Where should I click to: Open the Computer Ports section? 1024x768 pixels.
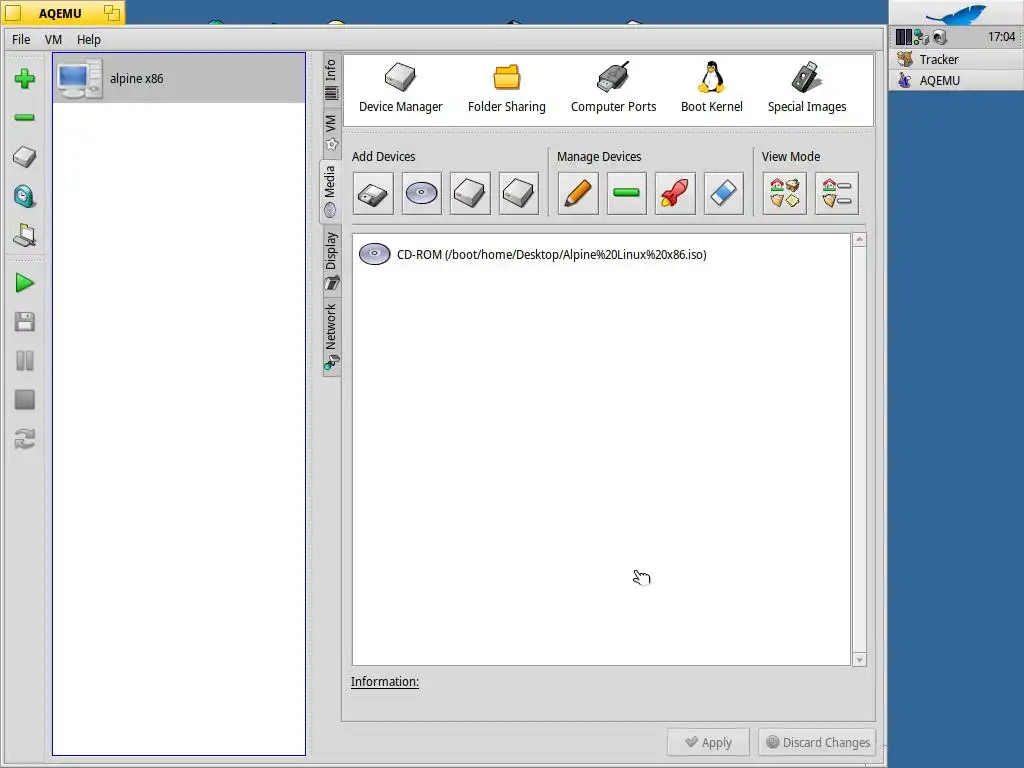613,88
